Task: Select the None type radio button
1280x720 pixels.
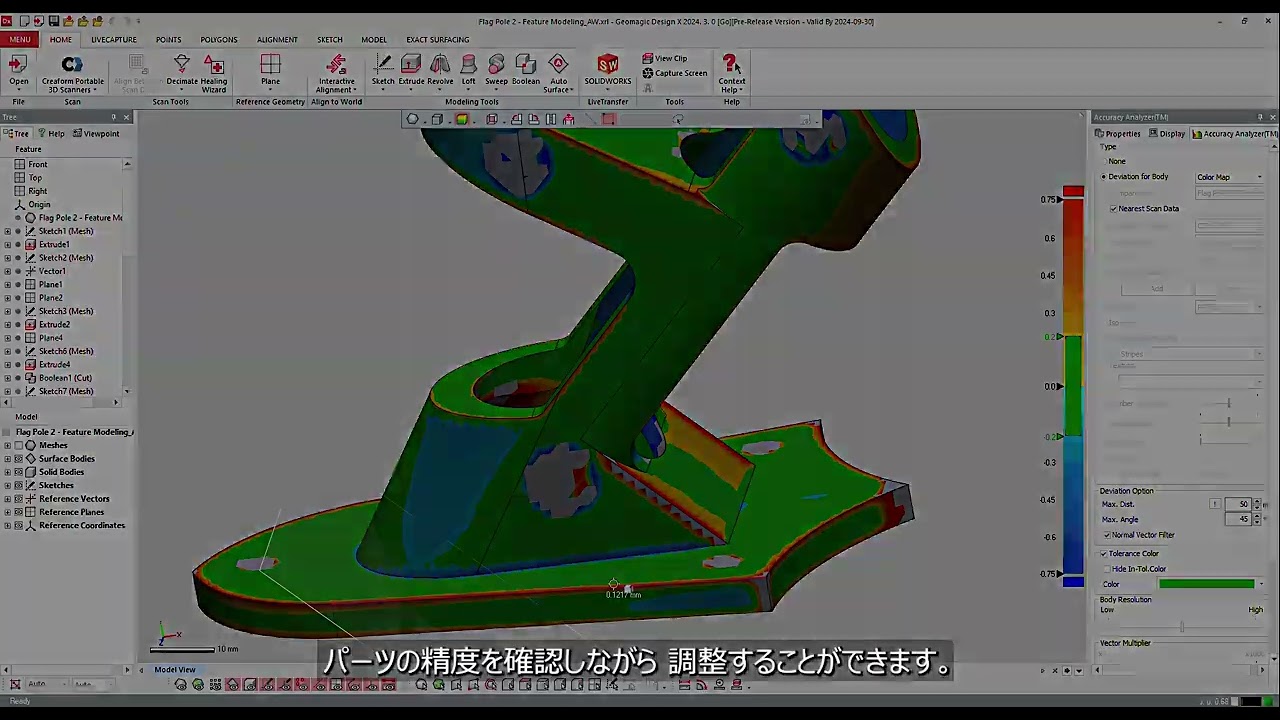Action: coord(1104,161)
